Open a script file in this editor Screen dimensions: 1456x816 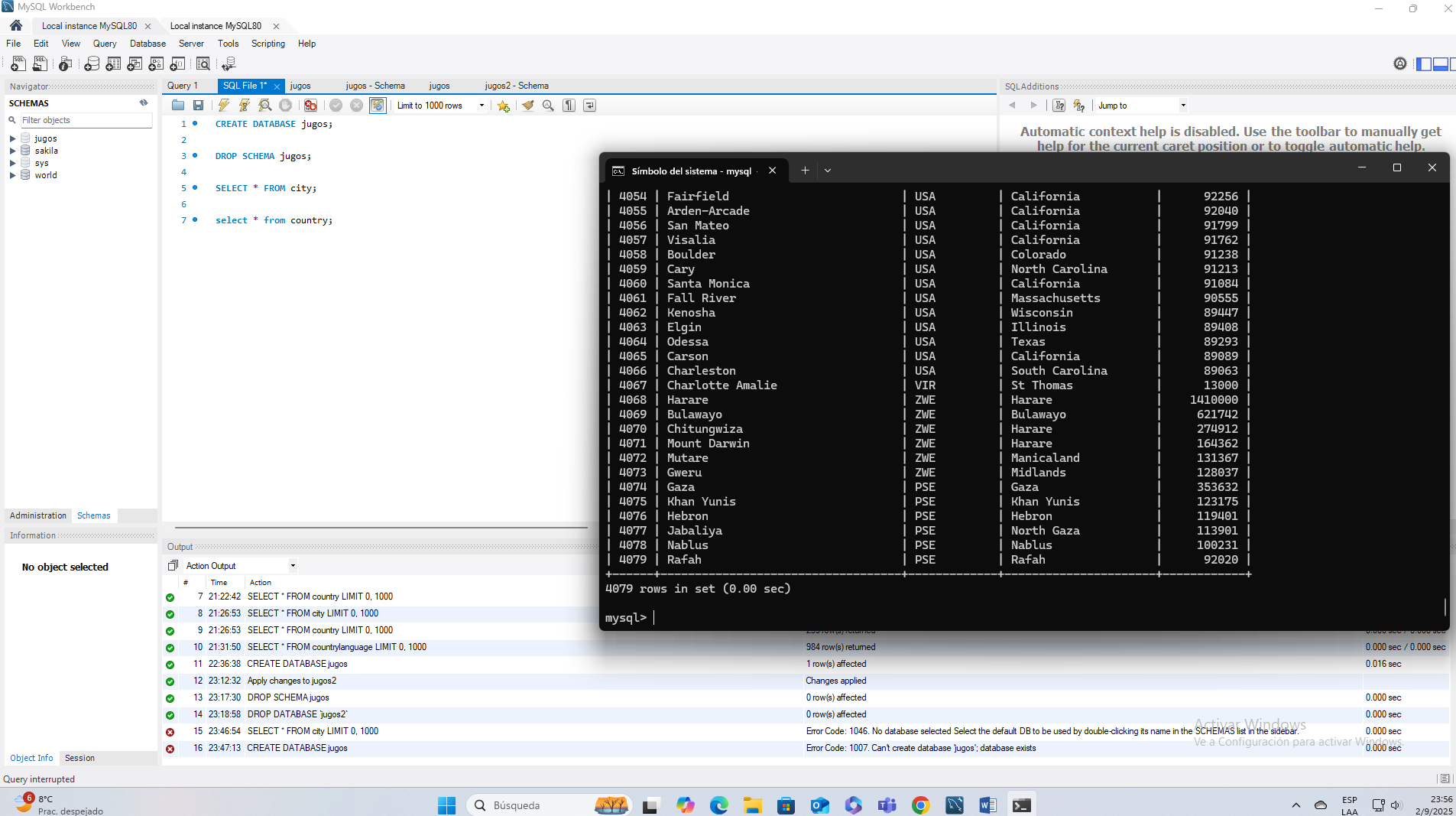click(178, 106)
